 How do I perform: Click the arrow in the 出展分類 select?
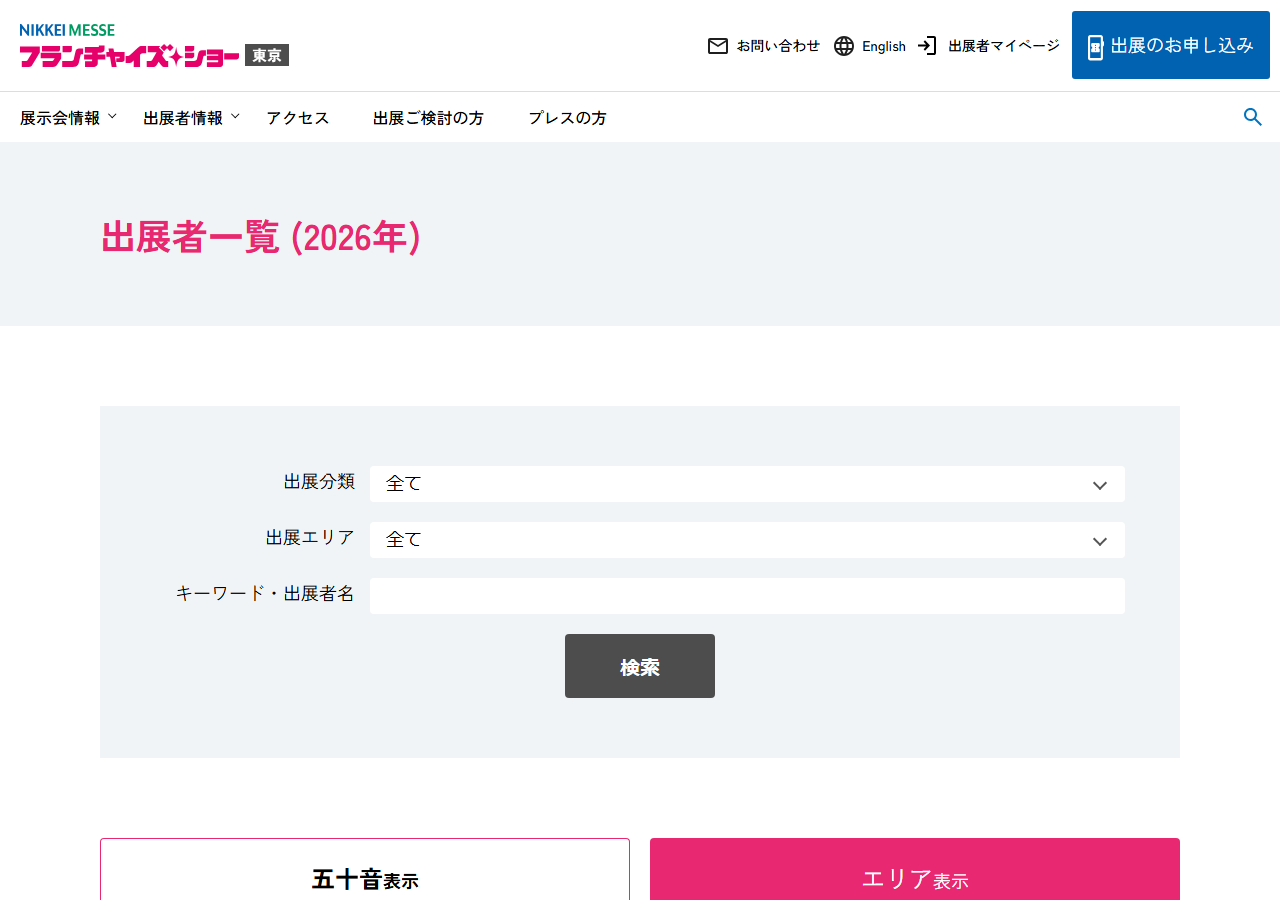point(1100,485)
